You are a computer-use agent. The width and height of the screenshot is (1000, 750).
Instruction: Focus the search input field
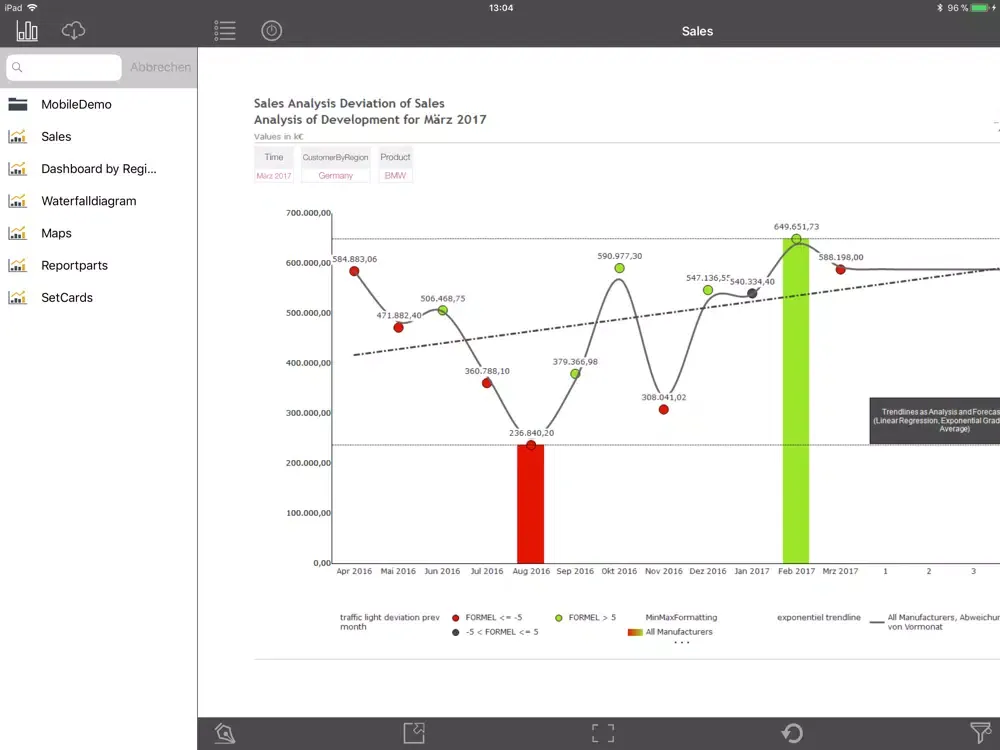(x=64, y=67)
